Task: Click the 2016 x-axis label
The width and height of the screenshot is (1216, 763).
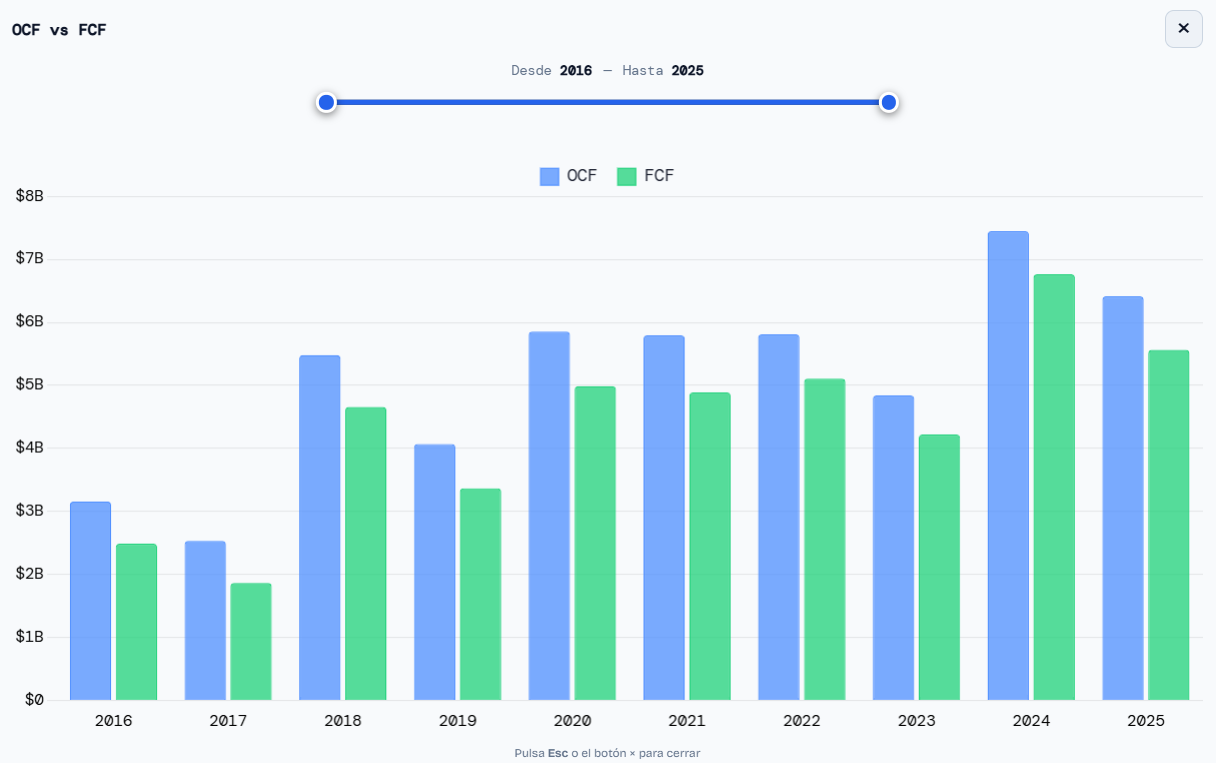Action: pyautogui.click(x=113, y=721)
